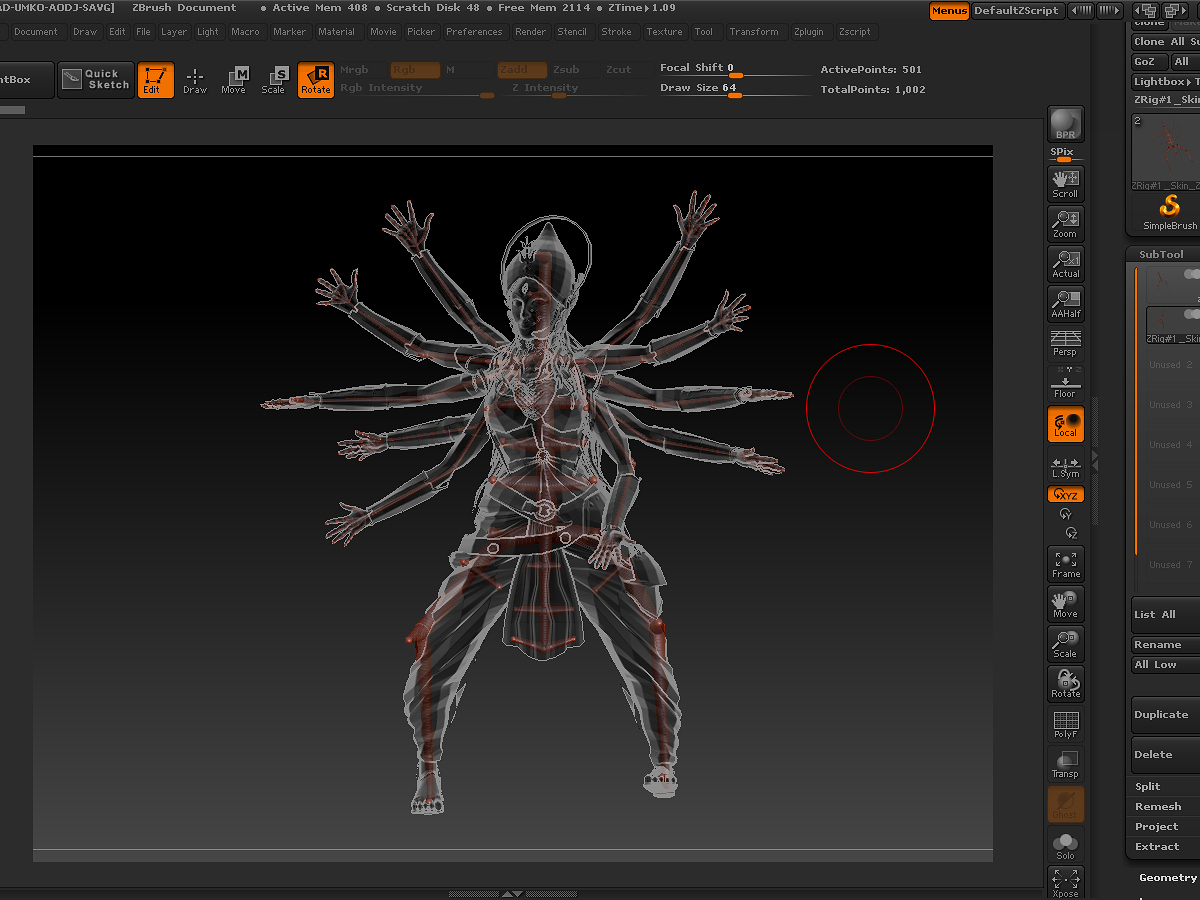Enable PolyF wireframe display
The height and width of the screenshot is (900, 1200).
1065,724
